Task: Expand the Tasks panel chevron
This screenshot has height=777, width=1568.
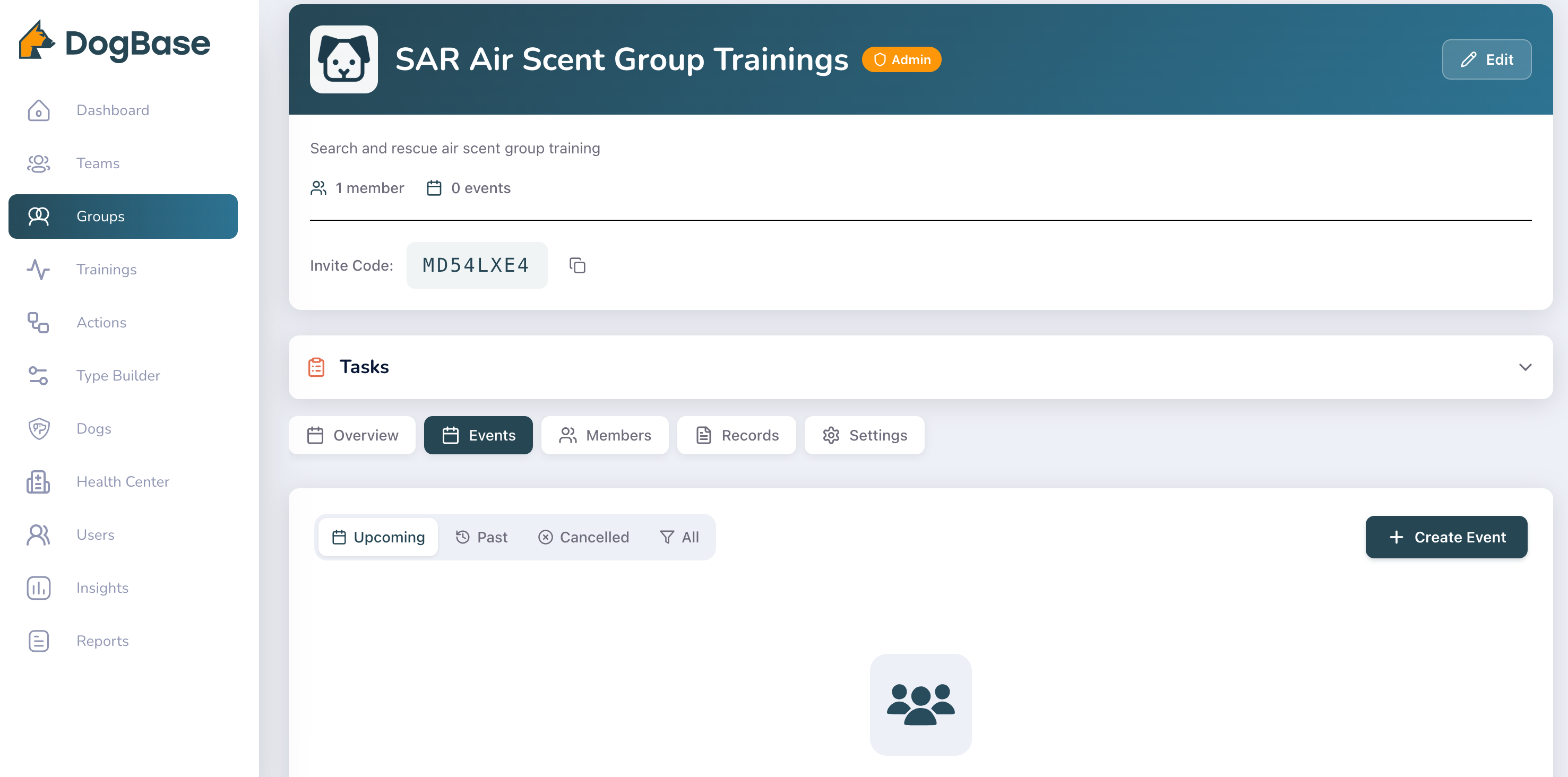Action: [x=1525, y=367]
